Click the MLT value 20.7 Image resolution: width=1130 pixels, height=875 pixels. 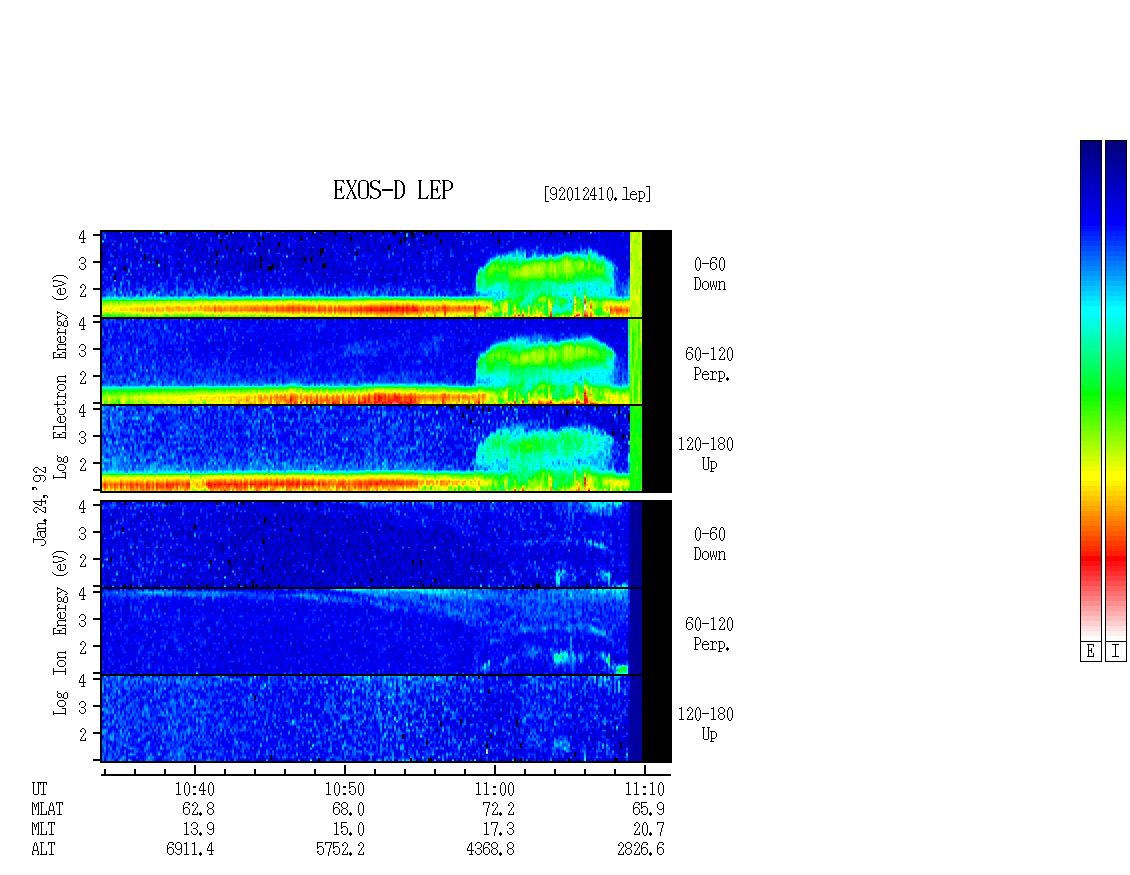pyautogui.click(x=648, y=829)
